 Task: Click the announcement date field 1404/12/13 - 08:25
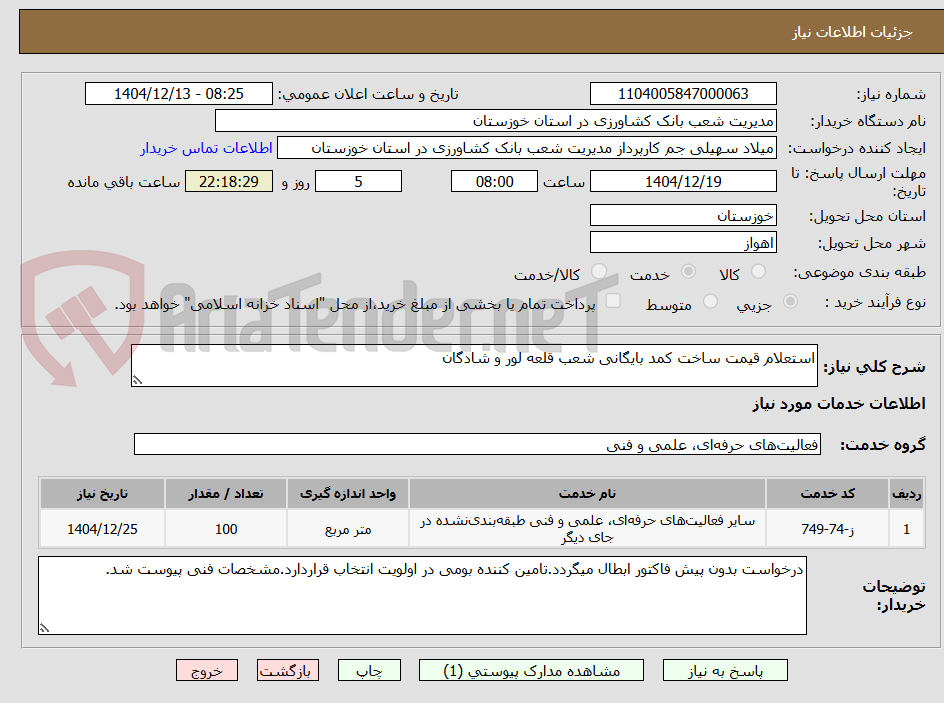tap(179, 94)
